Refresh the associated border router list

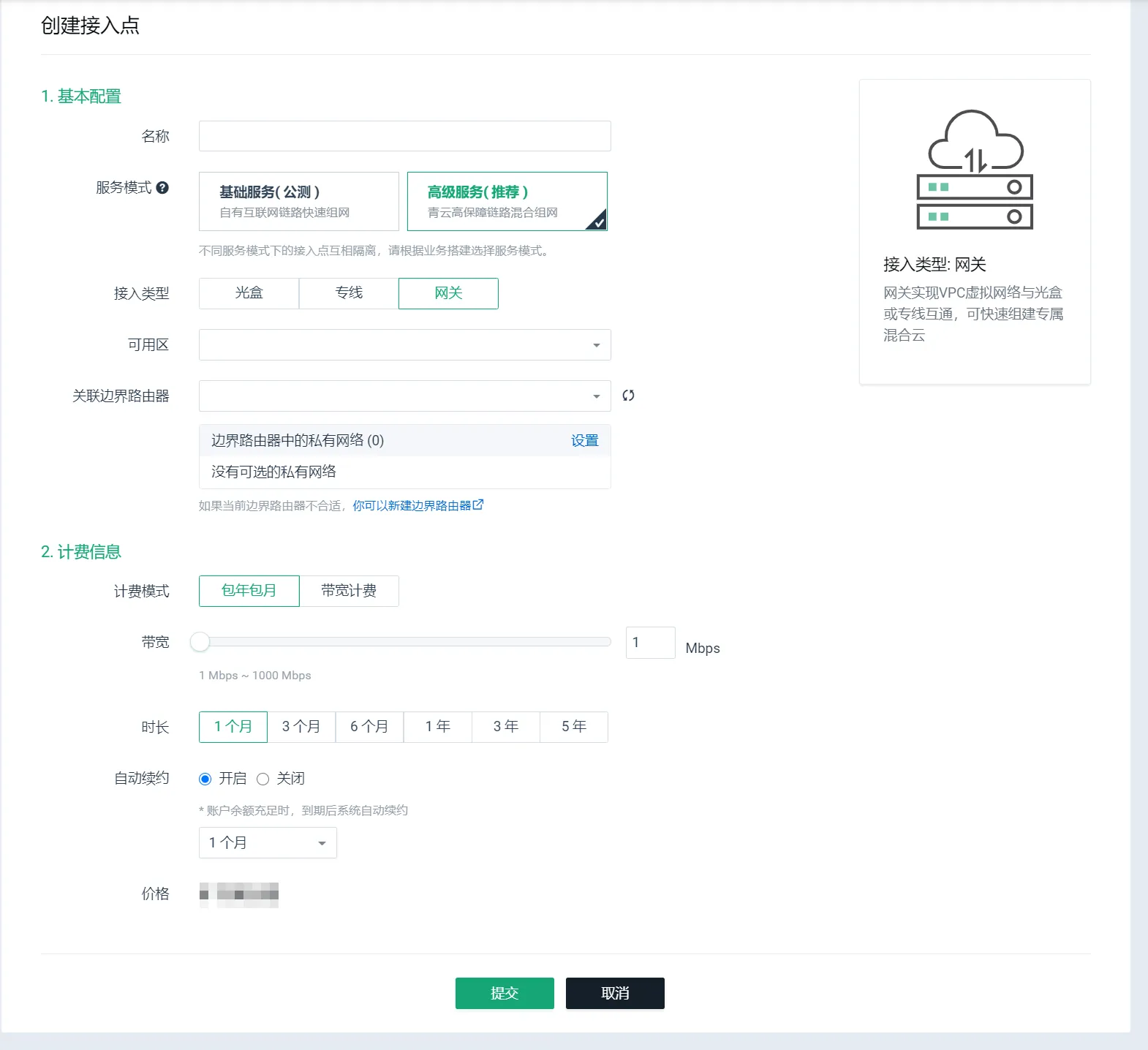[x=628, y=396]
